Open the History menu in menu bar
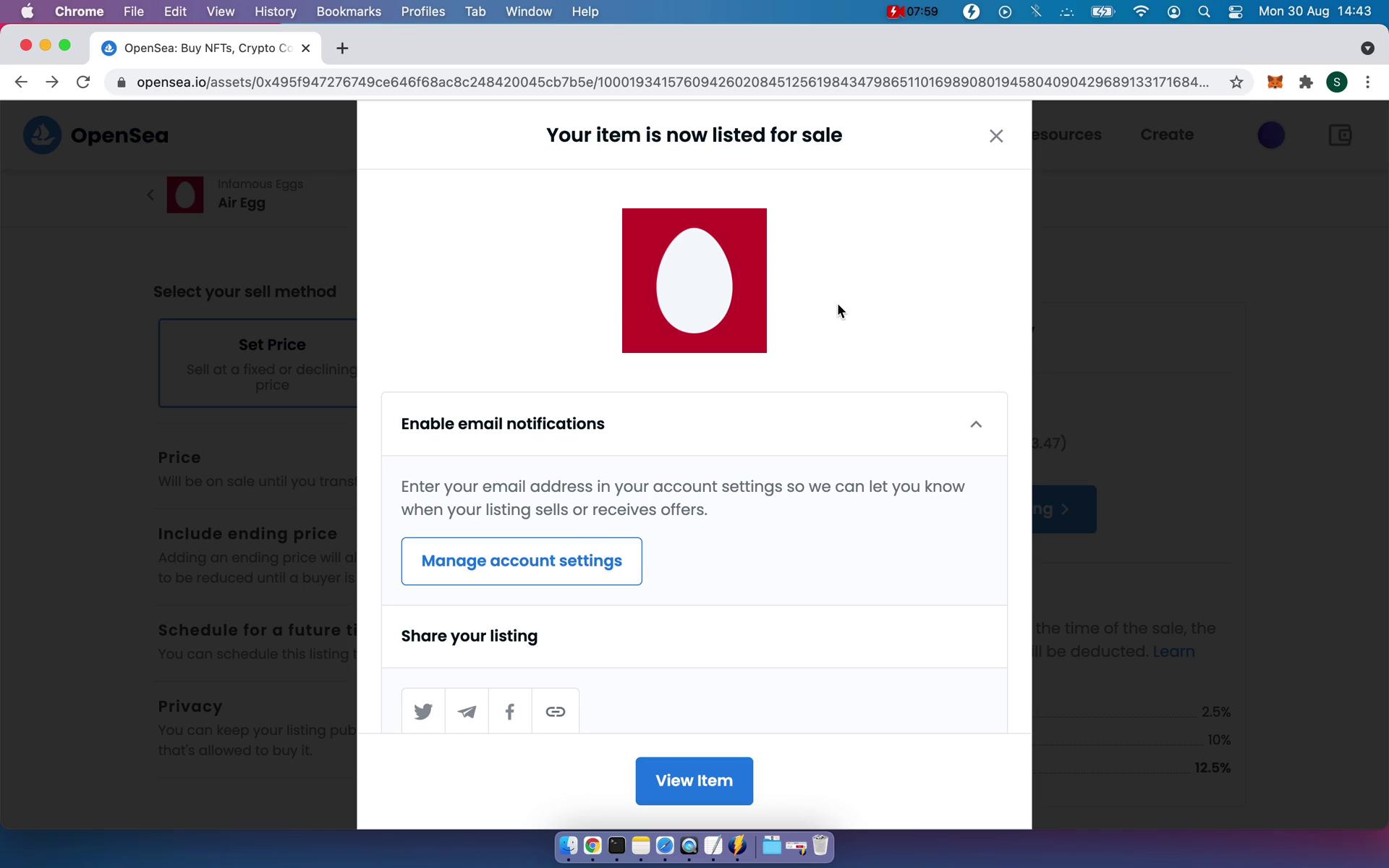The width and height of the screenshot is (1389, 868). (275, 11)
